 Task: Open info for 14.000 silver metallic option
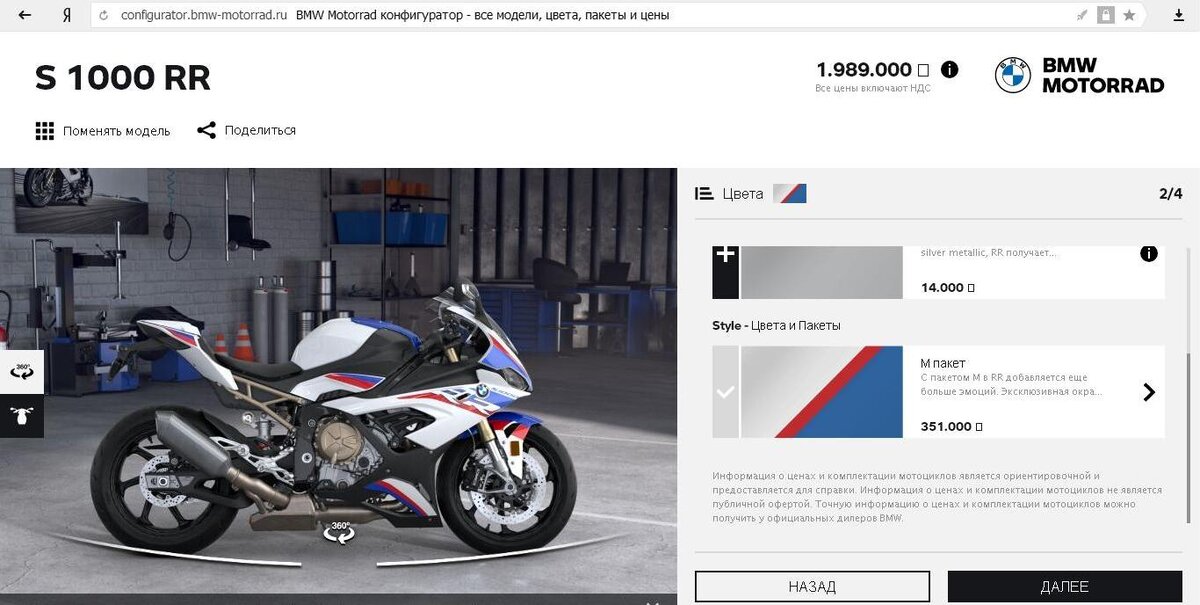[x=1148, y=254]
